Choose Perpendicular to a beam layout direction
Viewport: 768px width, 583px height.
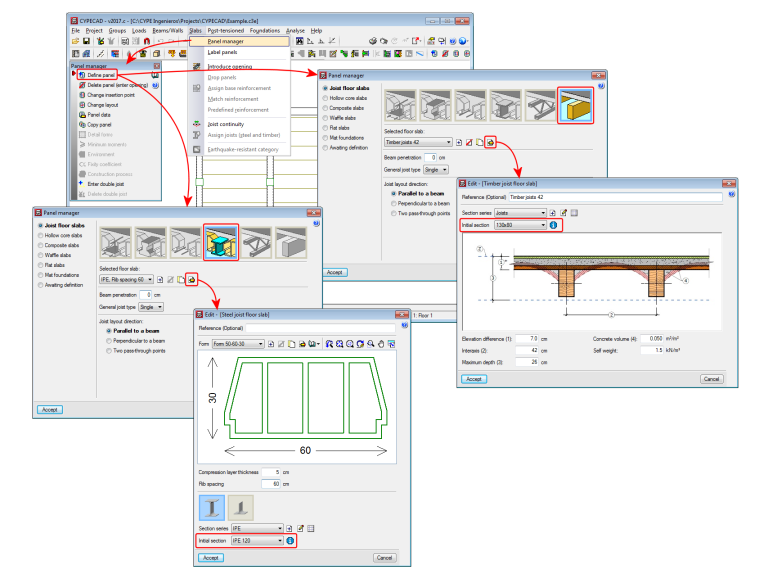point(109,341)
